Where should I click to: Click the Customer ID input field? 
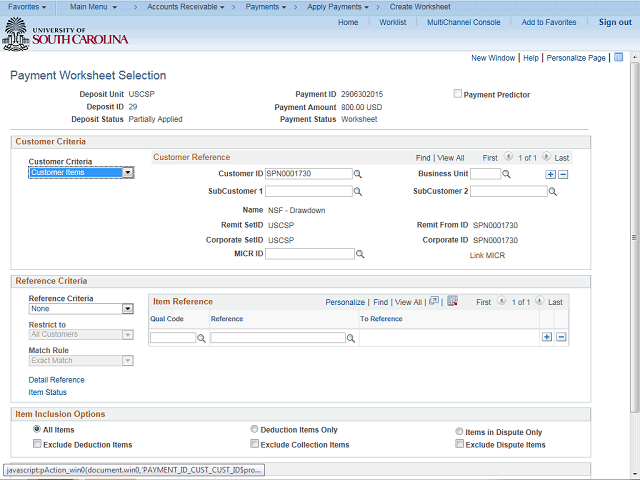pyautogui.click(x=308, y=174)
